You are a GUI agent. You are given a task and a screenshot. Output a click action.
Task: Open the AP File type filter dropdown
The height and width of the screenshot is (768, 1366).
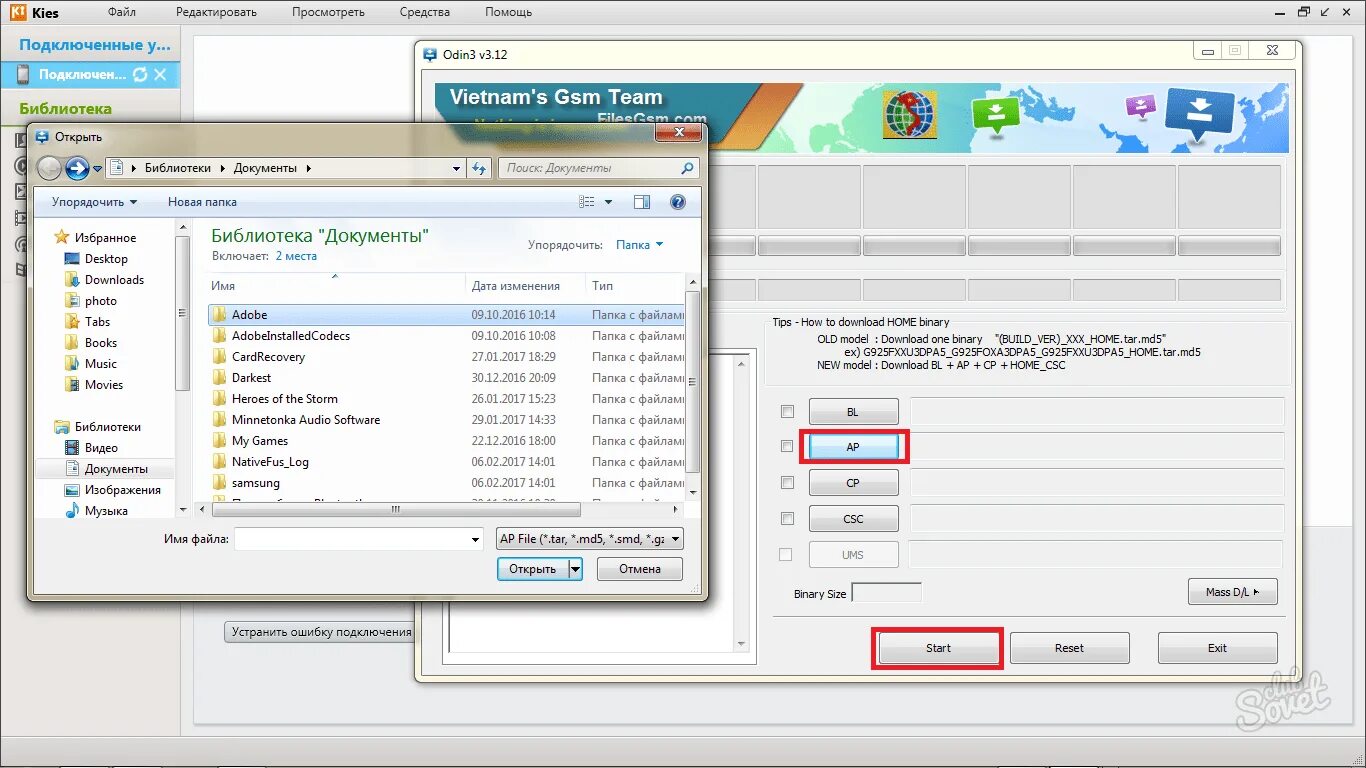point(590,539)
